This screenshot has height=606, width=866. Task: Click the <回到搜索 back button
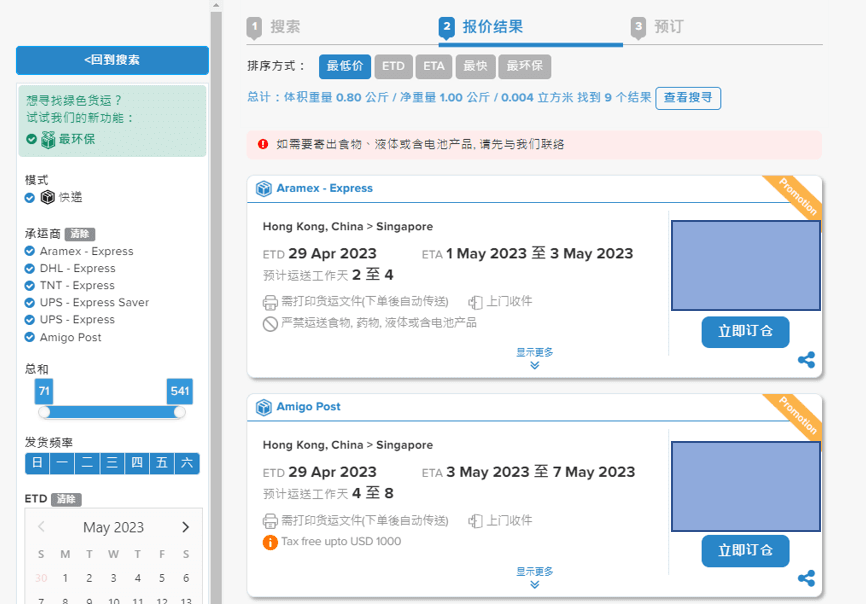[x=112, y=60]
